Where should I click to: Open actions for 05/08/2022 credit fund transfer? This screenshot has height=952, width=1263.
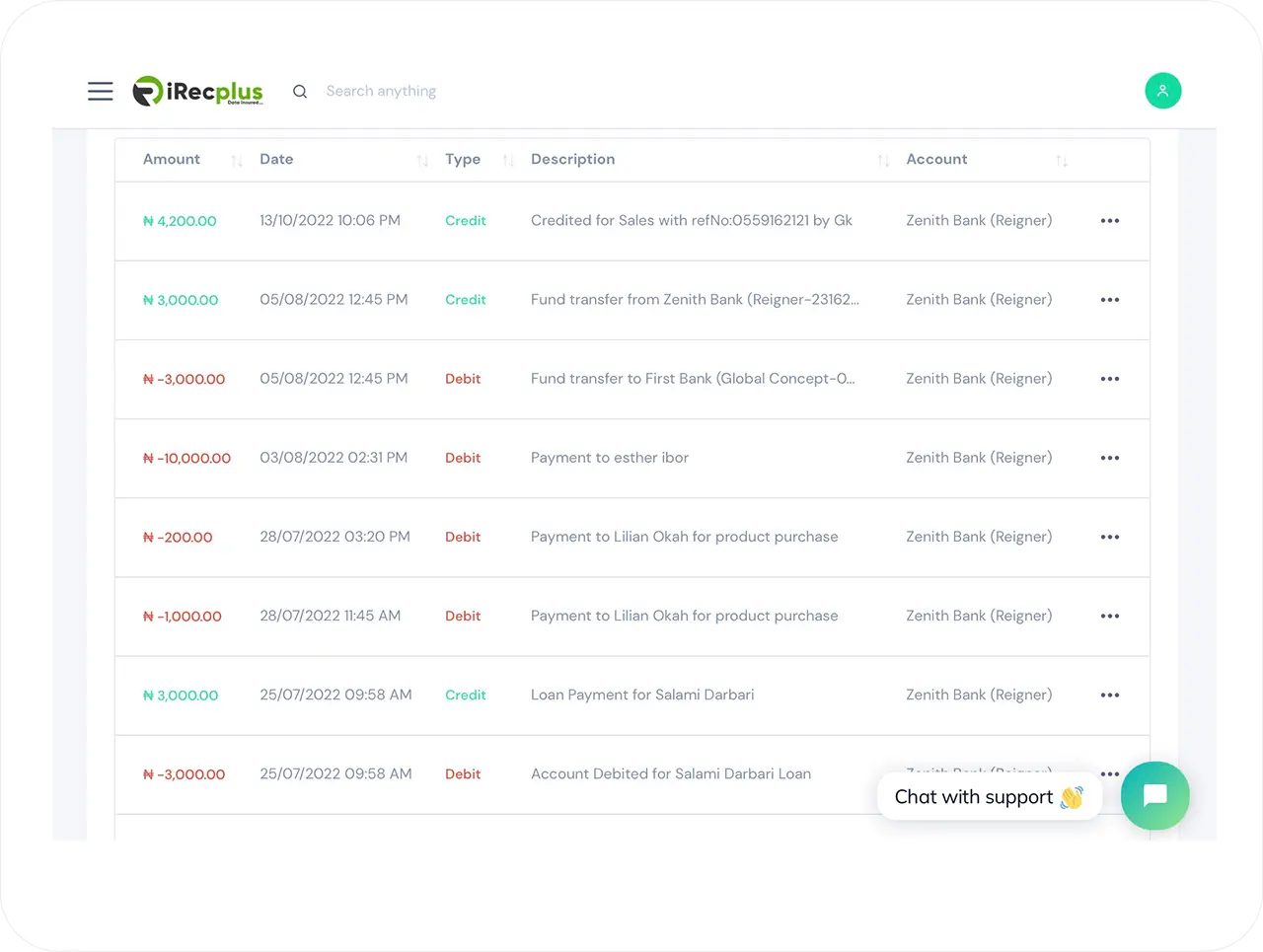pos(1109,300)
